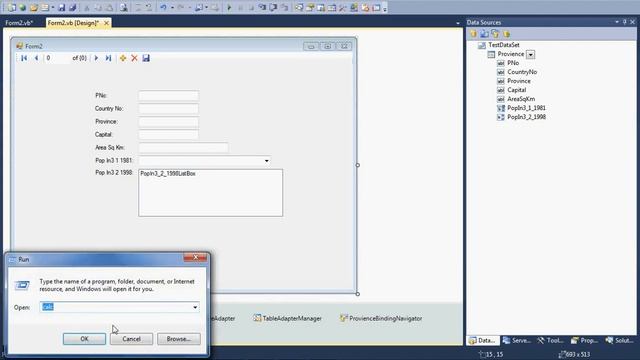
Task: Click Add New Data Source icon
Action: click(x=473, y=33)
